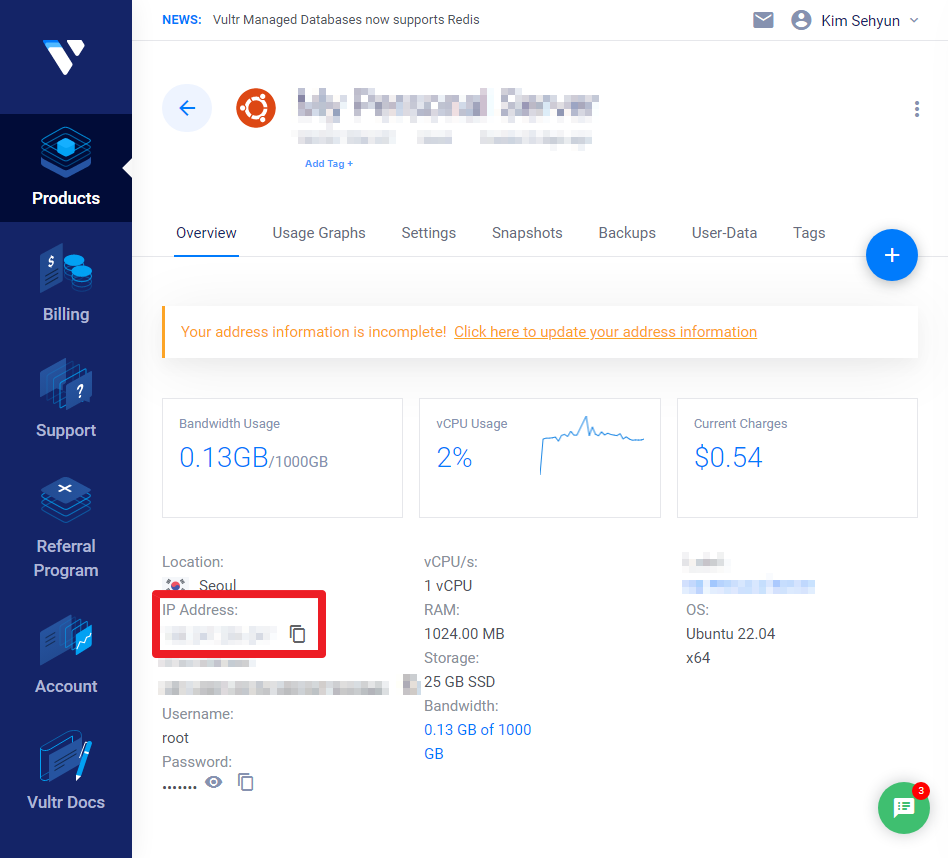The height and width of the screenshot is (858, 948).
Task: Click the update address information link
Action: coord(605,332)
